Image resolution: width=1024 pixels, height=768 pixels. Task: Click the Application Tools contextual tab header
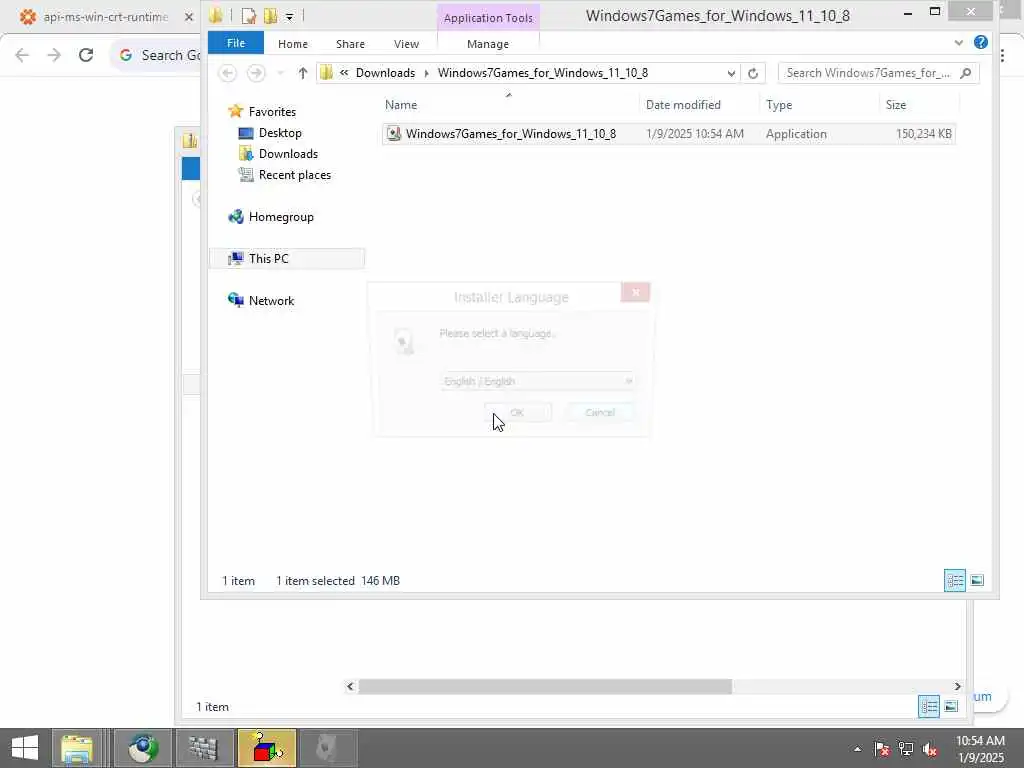tap(488, 18)
